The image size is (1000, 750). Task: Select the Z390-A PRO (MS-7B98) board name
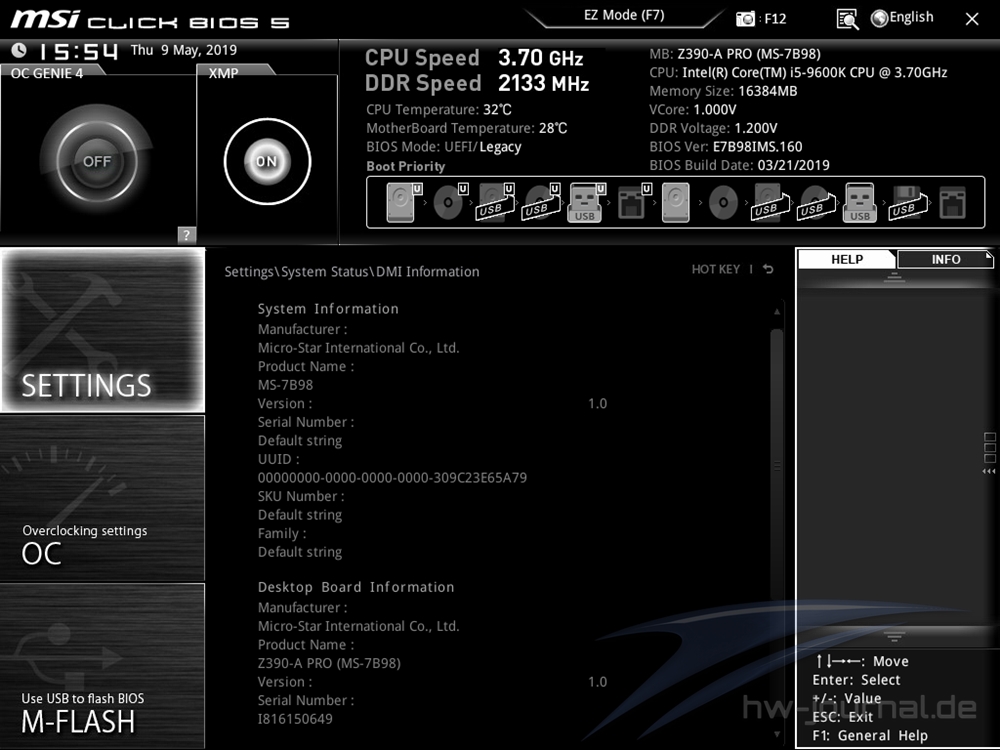(329, 663)
